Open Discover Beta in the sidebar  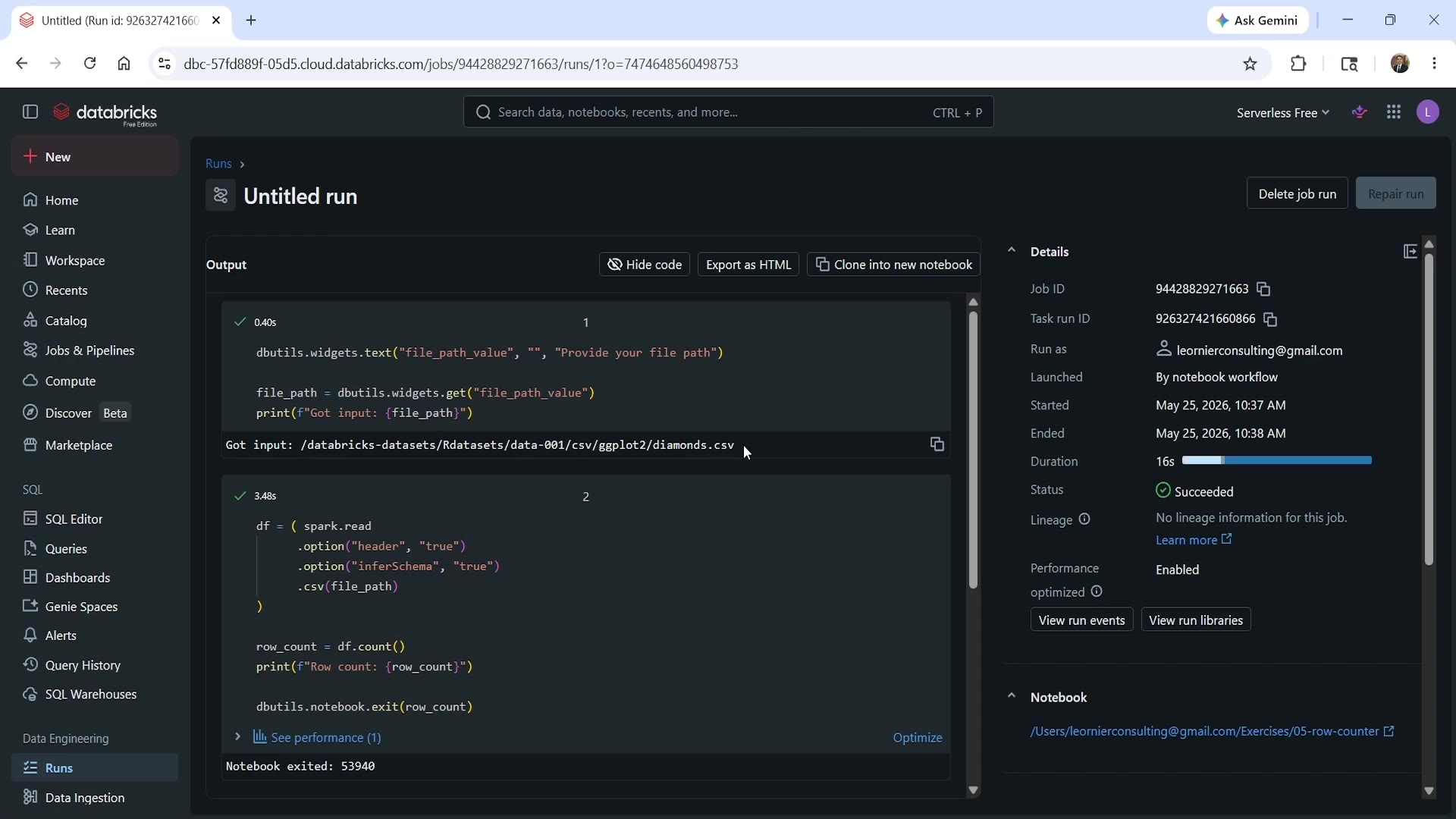pos(95,413)
